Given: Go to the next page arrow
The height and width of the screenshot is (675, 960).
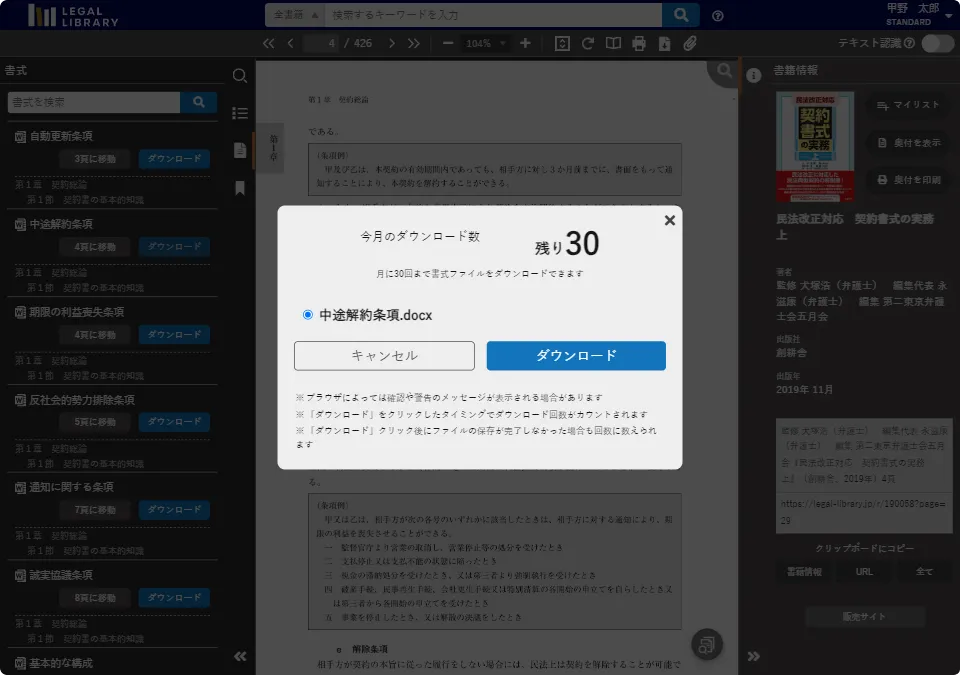Looking at the screenshot, I should point(392,43).
